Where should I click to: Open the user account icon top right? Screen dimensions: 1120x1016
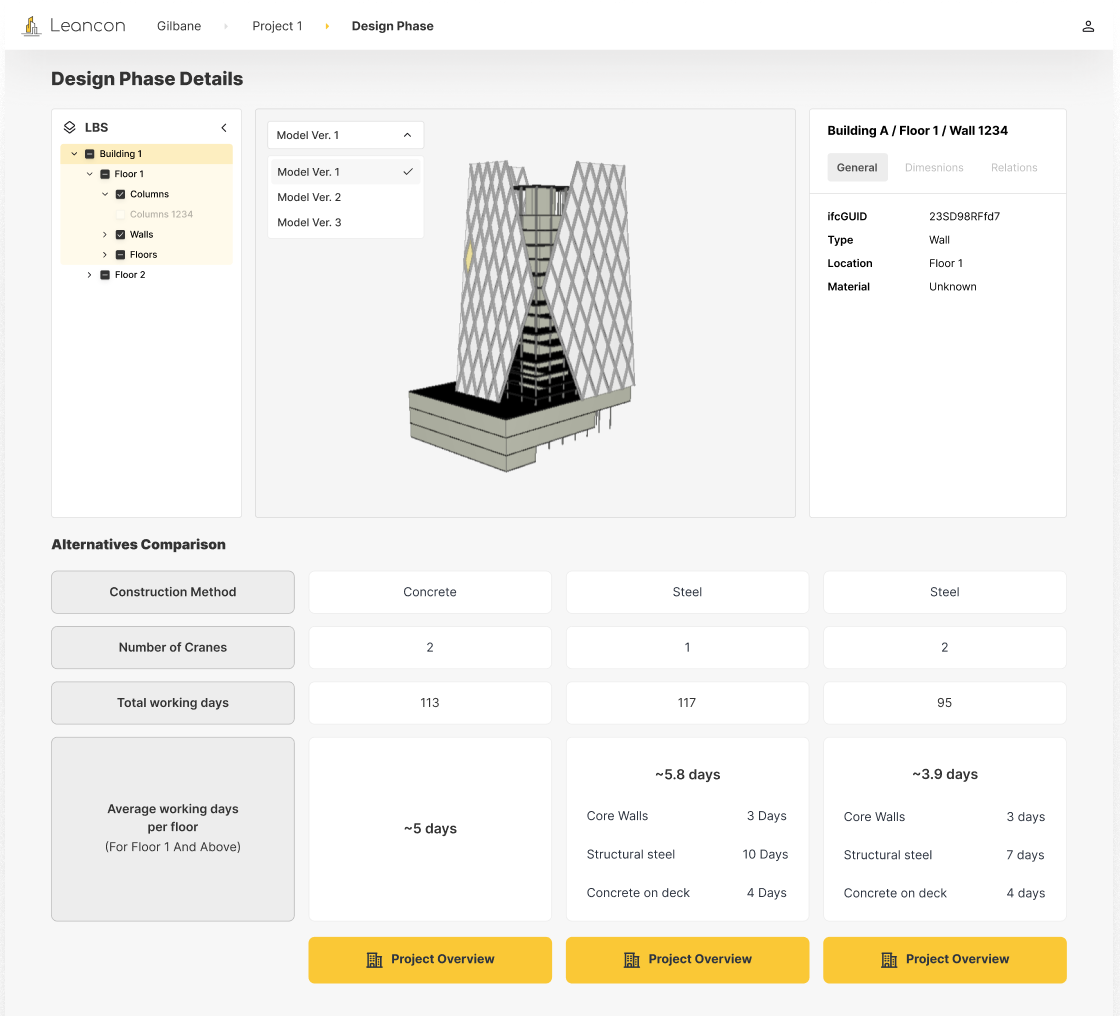pos(1088,26)
